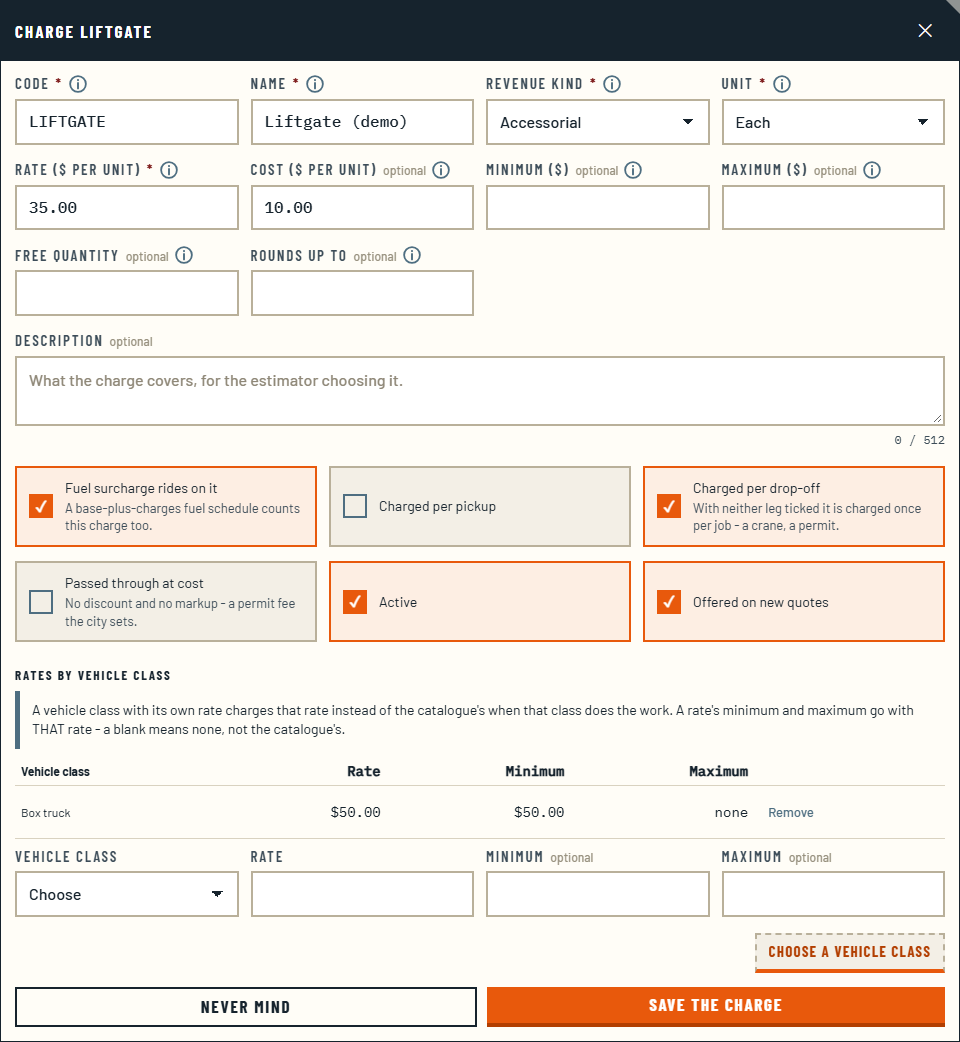Show info for the Name field
This screenshot has width=960, height=1042.
(x=315, y=84)
